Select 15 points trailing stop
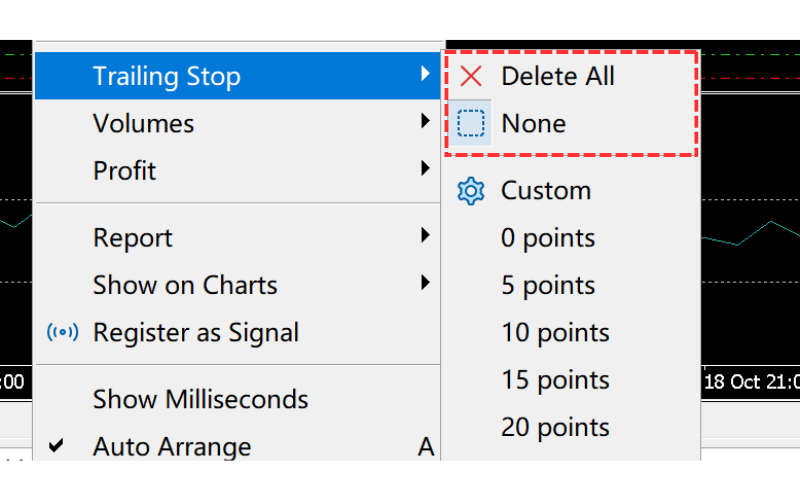 555,380
